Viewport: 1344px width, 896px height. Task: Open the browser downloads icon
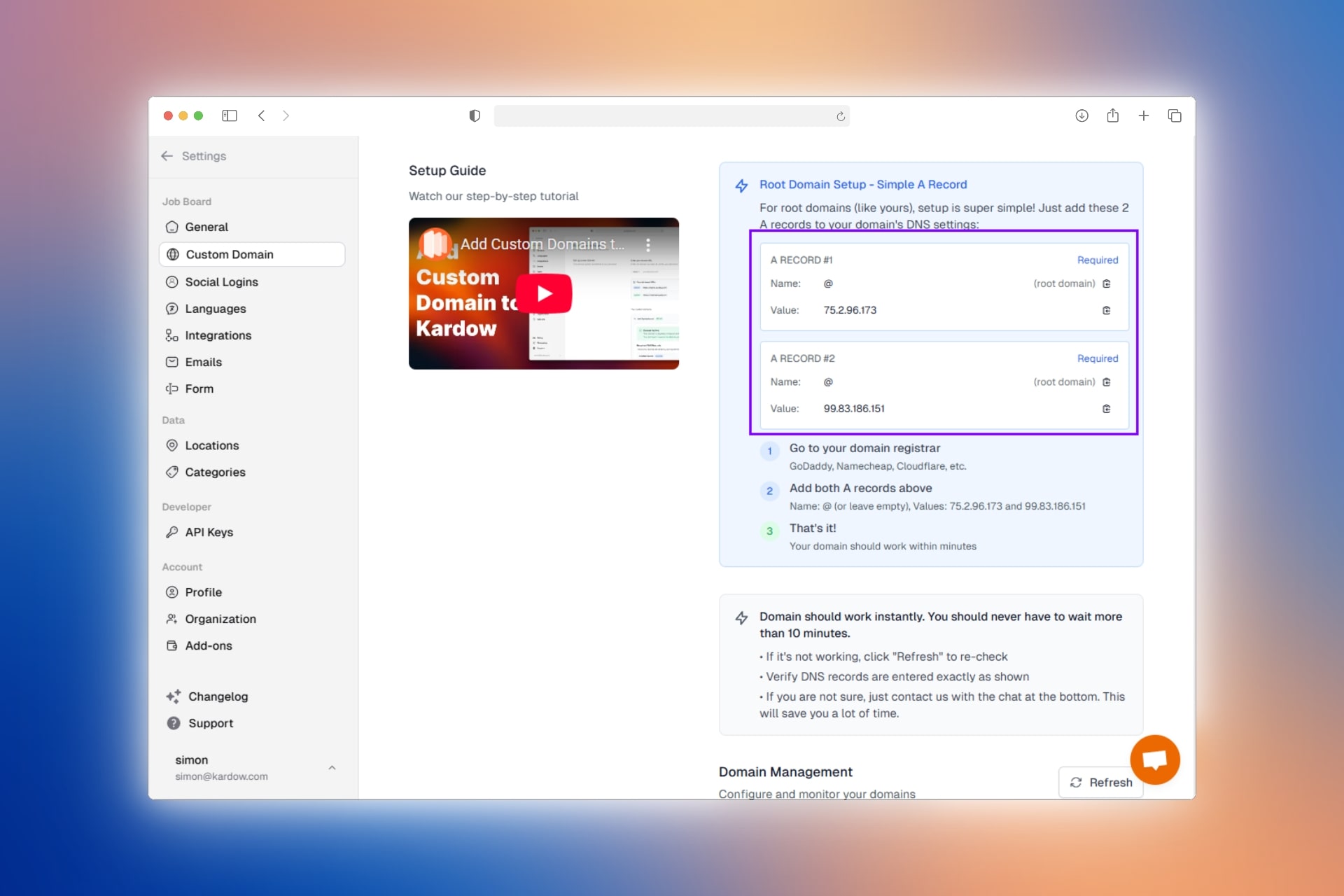point(1081,115)
